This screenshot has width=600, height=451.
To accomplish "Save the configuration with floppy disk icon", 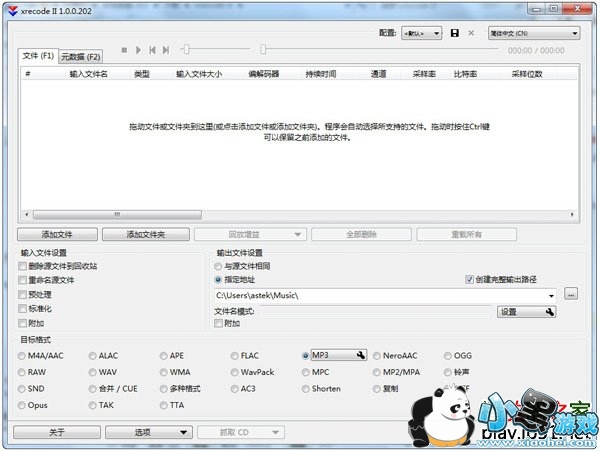I will coord(455,33).
